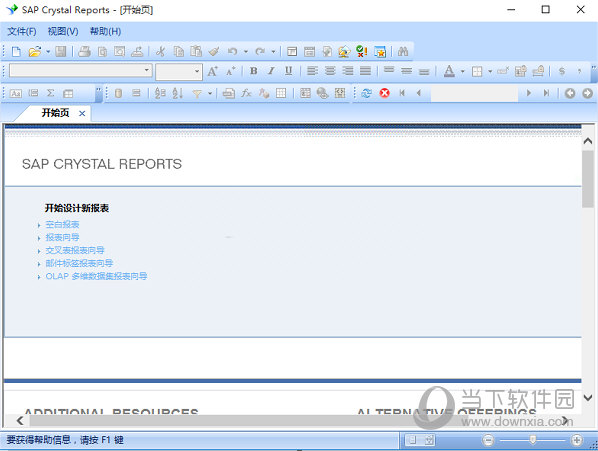Image resolution: width=598 pixels, height=451 pixels.
Task: Expand the Undo history dropdown arrow
Action: [x=246, y=51]
